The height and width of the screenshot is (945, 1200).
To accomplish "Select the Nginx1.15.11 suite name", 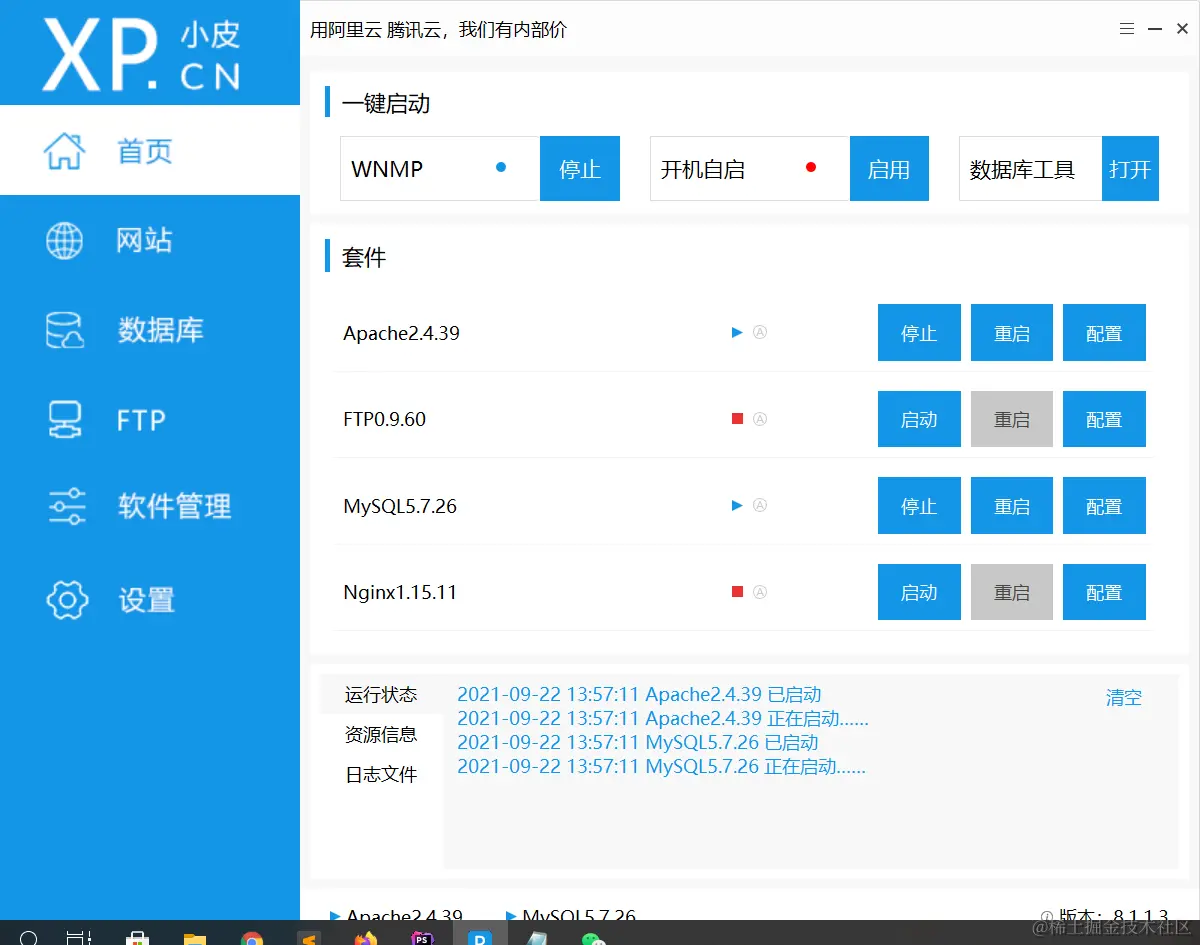I will click(x=400, y=592).
